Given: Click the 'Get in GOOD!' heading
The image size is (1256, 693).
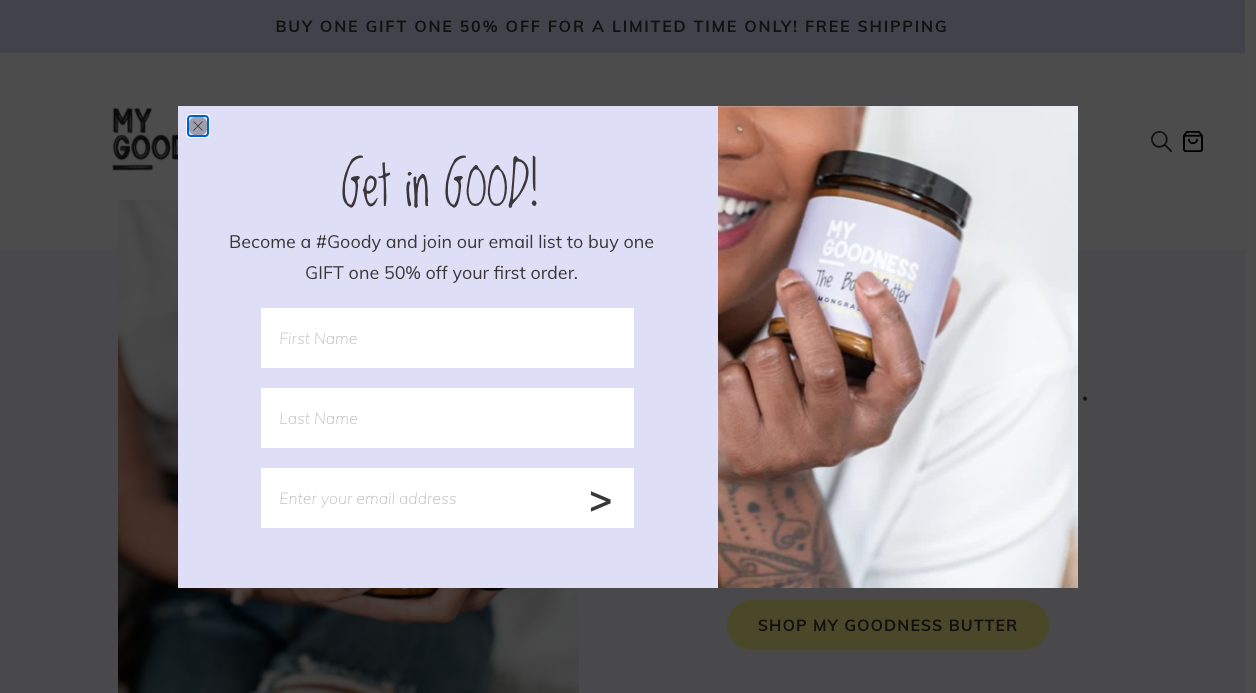Looking at the screenshot, I should coord(440,184).
